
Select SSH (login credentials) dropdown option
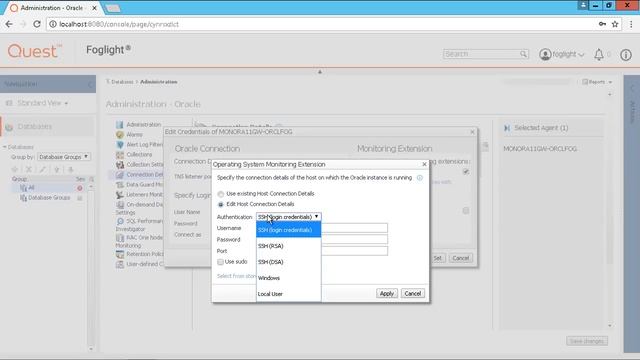[x=289, y=230]
